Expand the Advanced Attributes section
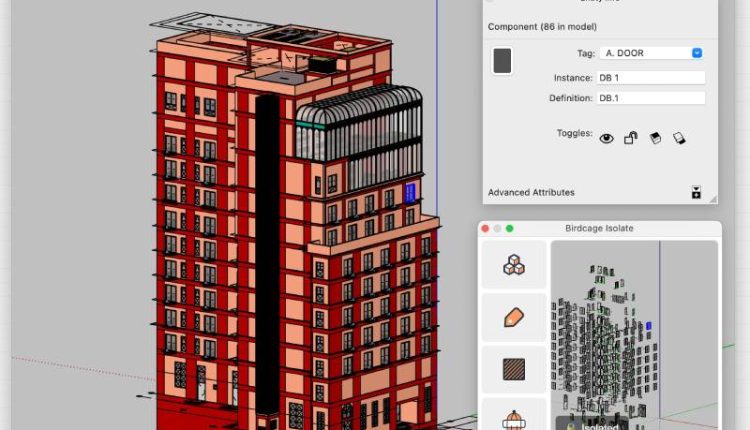The image size is (750, 430). (531, 192)
